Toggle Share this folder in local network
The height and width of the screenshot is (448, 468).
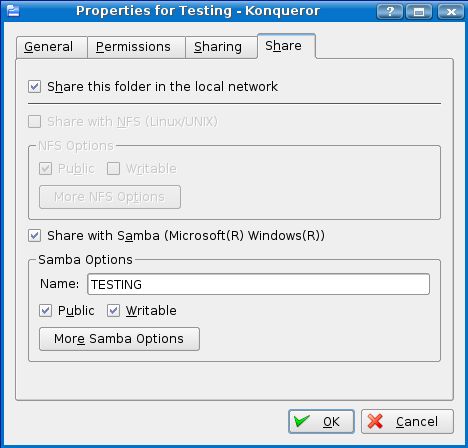(35, 87)
